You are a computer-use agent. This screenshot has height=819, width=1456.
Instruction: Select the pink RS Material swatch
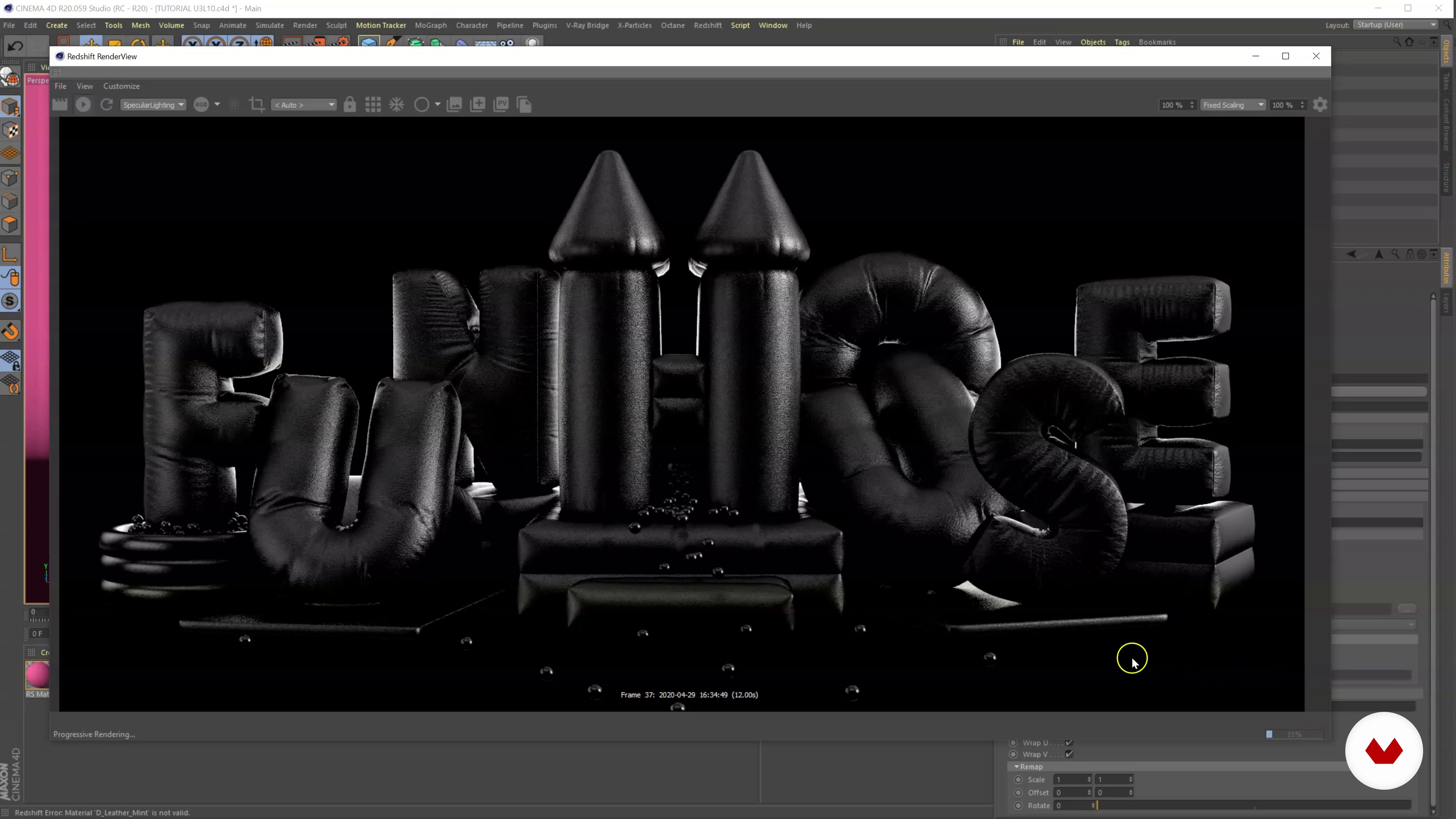38,674
